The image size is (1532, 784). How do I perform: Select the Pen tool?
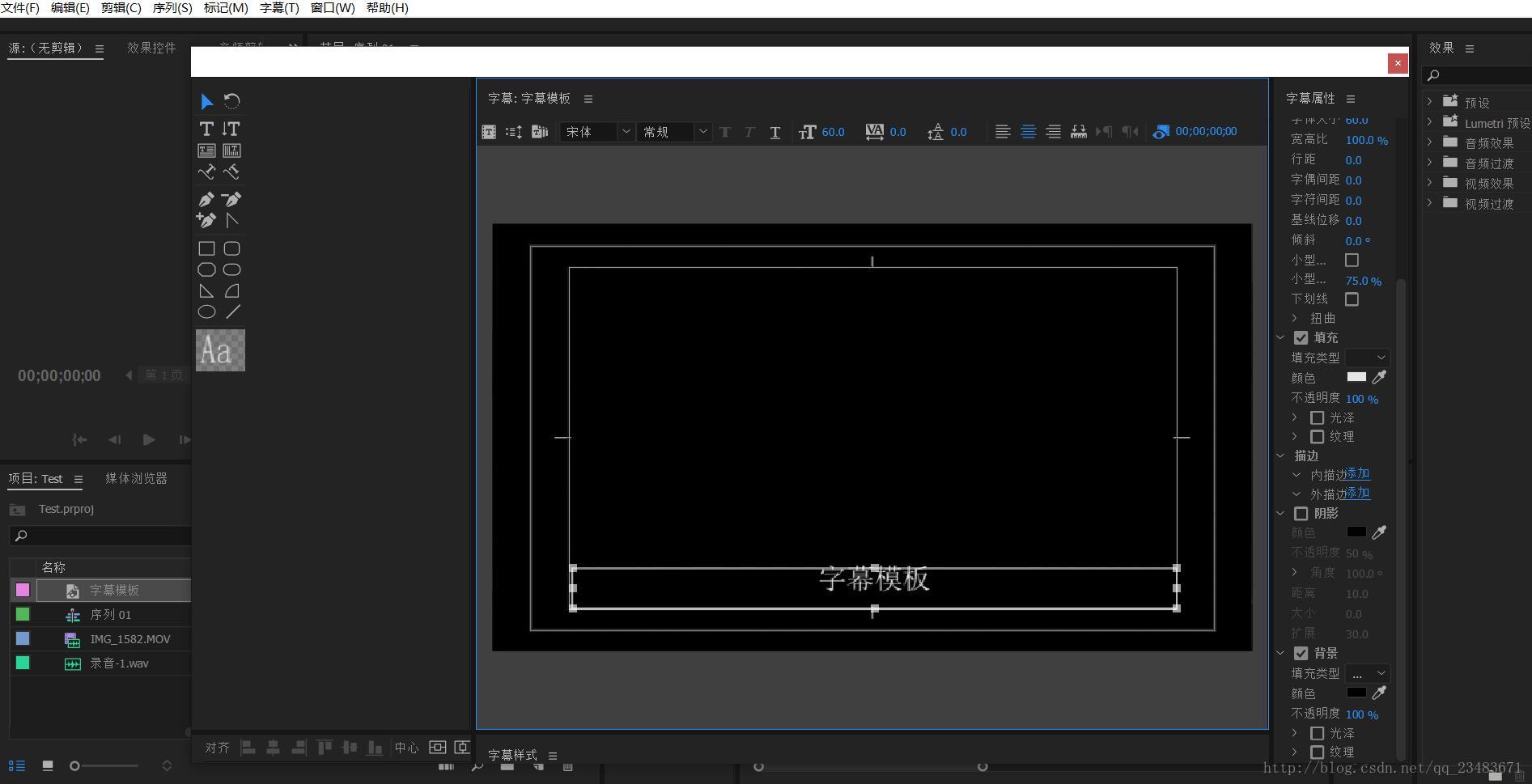coord(206,199)
